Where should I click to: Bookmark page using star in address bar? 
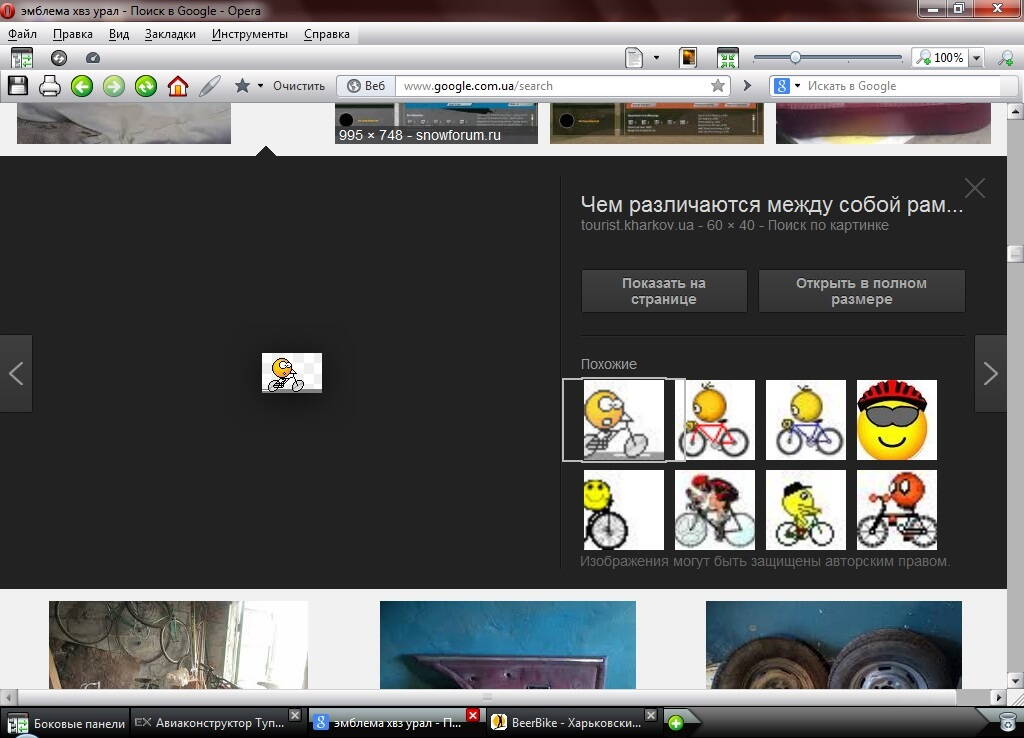click(717, 86)
